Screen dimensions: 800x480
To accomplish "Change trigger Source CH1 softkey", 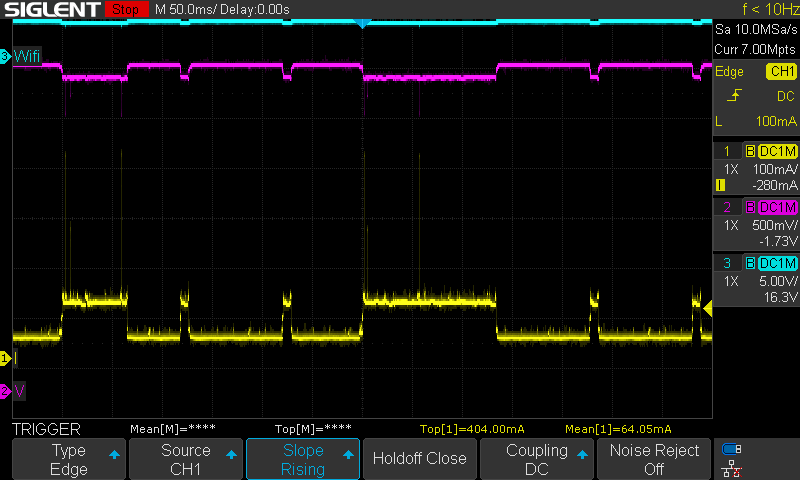I will click(x=186, y=459).
